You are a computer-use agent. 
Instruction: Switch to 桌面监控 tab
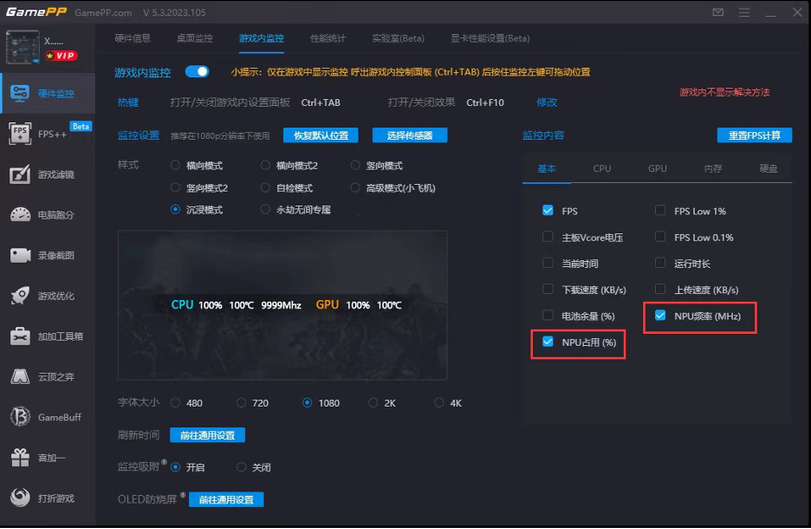coord(194,38)
